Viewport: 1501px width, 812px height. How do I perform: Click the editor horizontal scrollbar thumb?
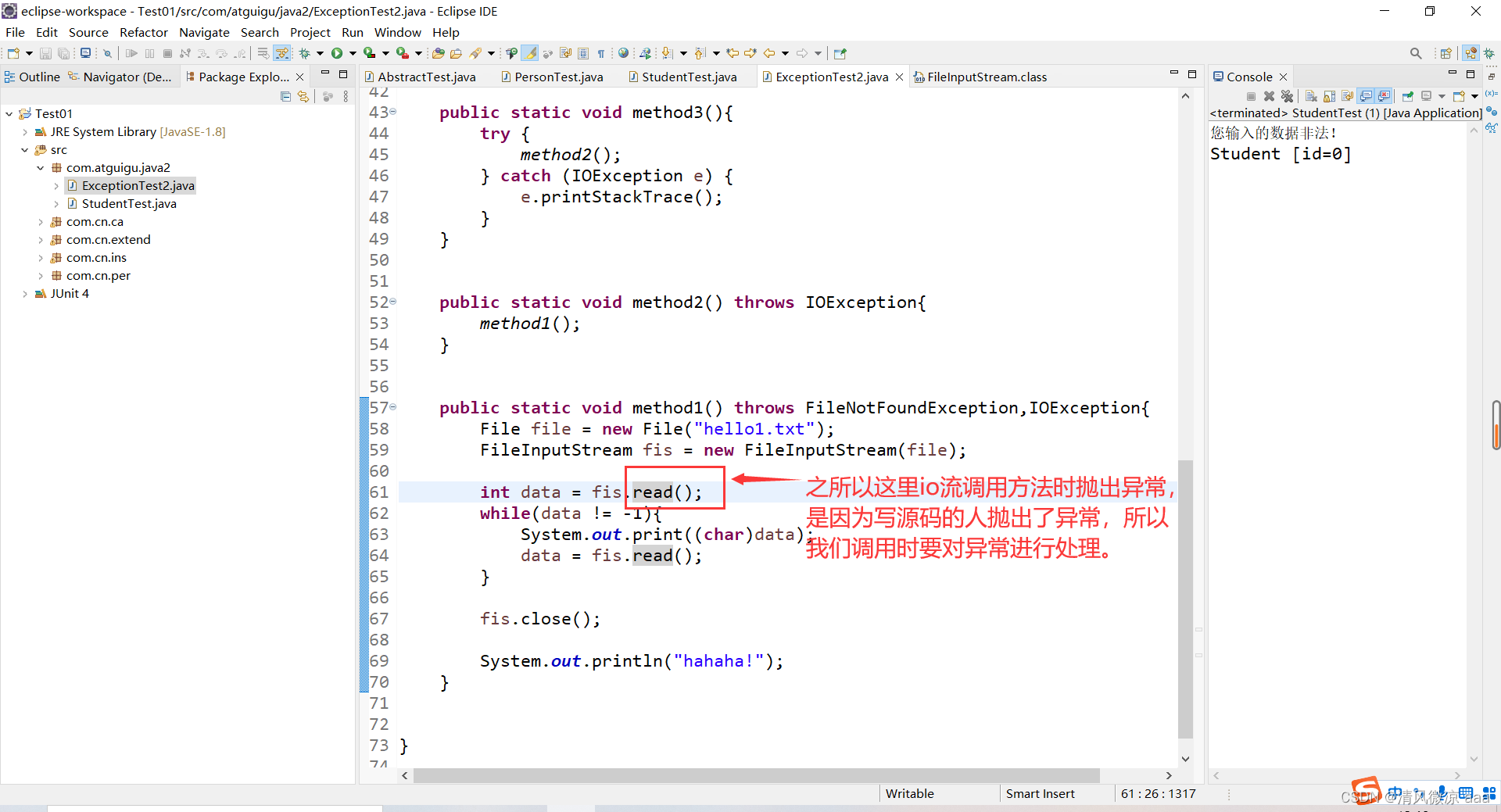[756, 775]
